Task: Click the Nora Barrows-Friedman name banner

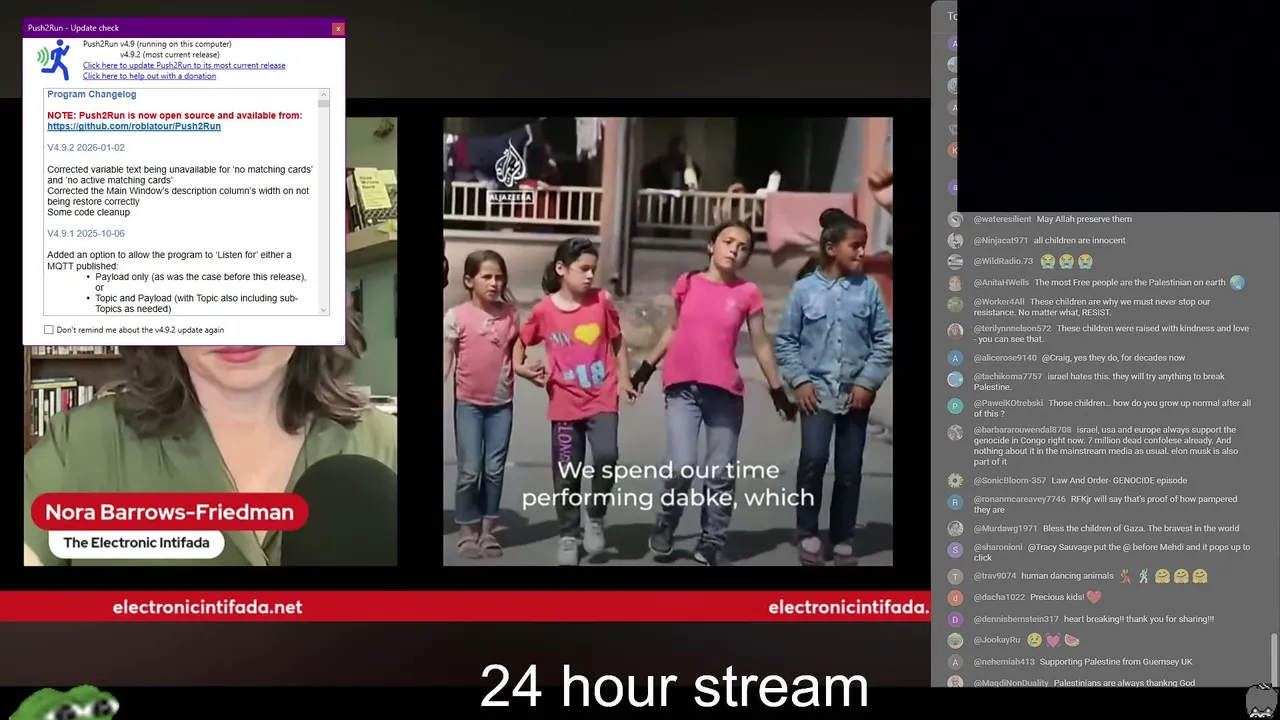Action: point(170,513)
